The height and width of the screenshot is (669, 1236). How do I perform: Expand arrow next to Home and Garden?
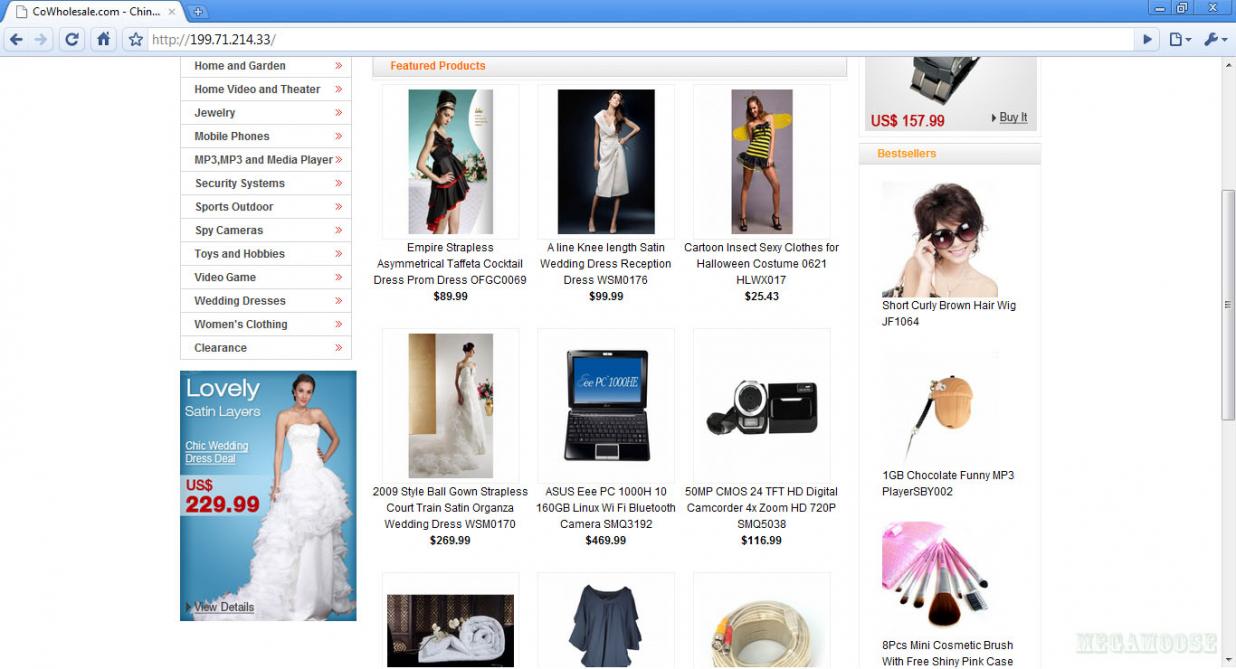339,66
